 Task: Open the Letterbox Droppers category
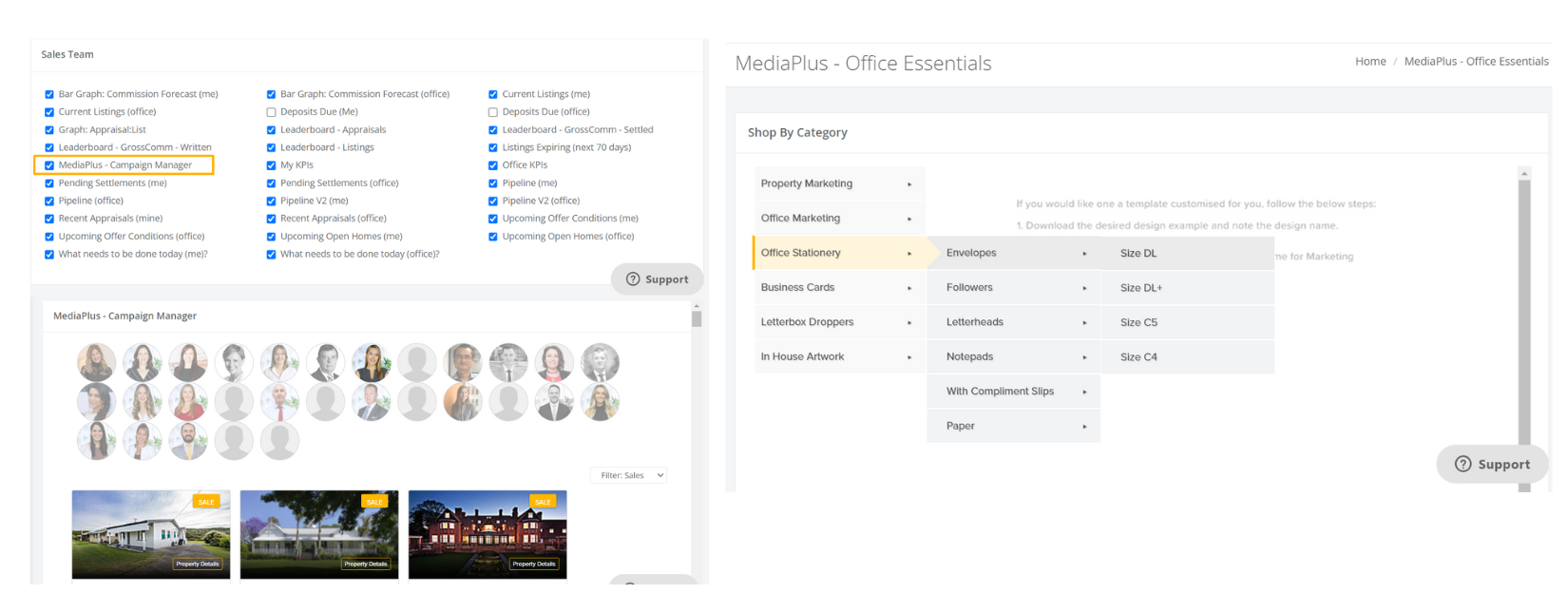(839, 322)
